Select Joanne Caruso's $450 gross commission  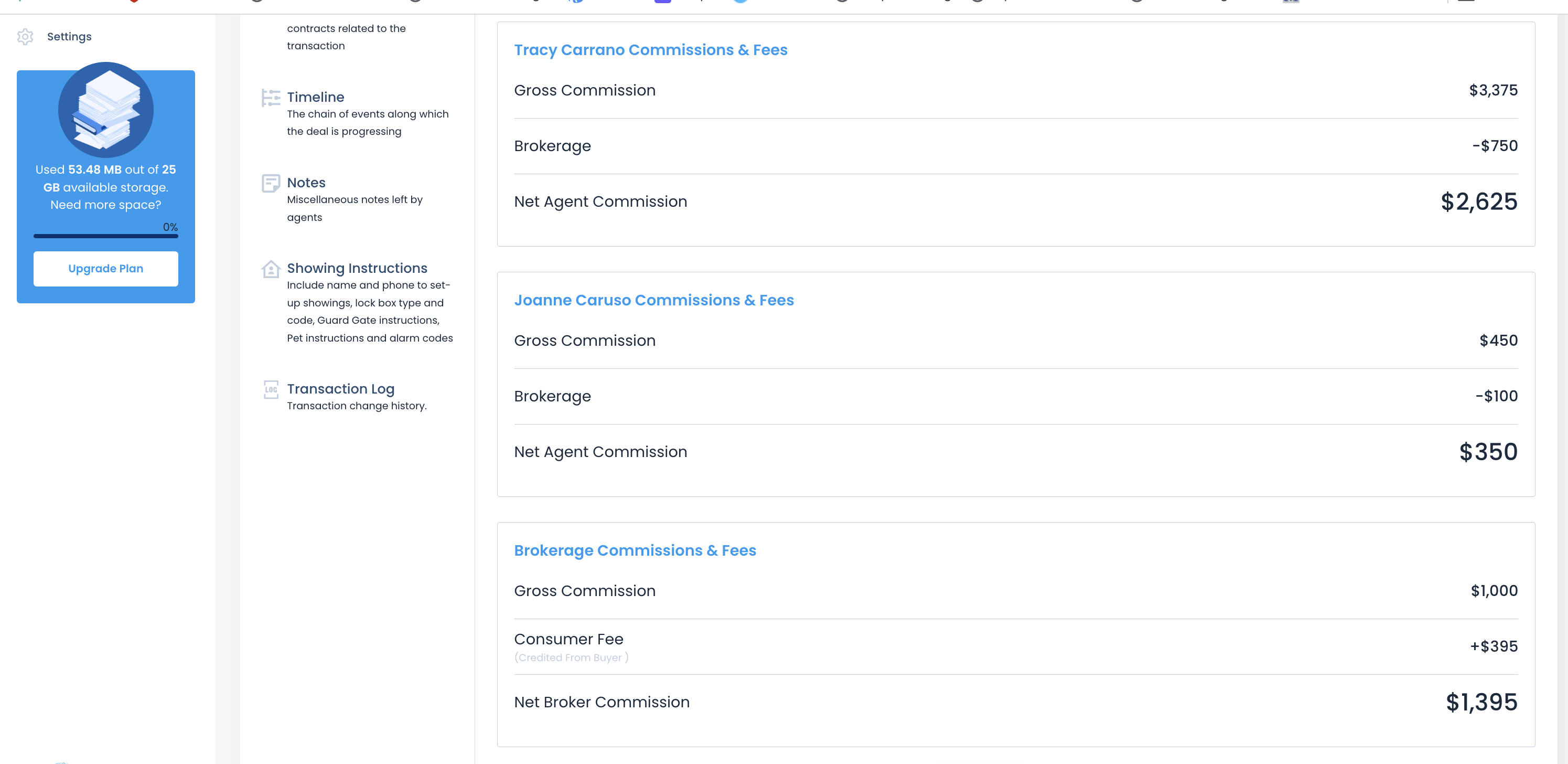coord(1498,341)
